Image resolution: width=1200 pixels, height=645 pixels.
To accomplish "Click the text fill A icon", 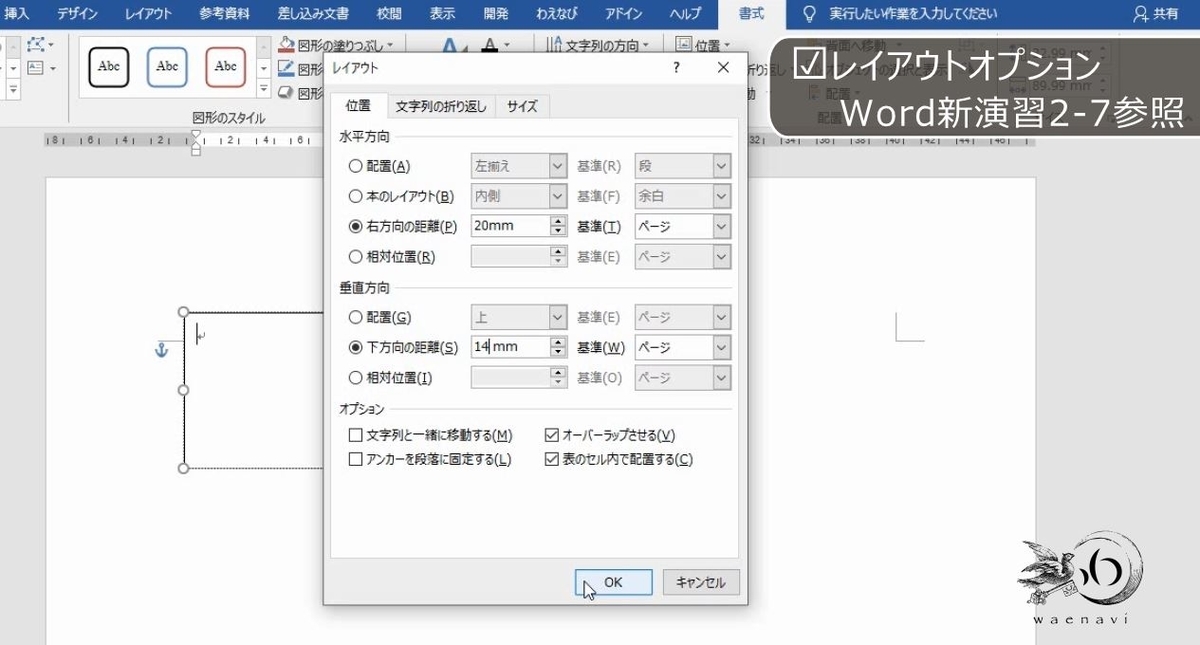I will pos(449,47).
